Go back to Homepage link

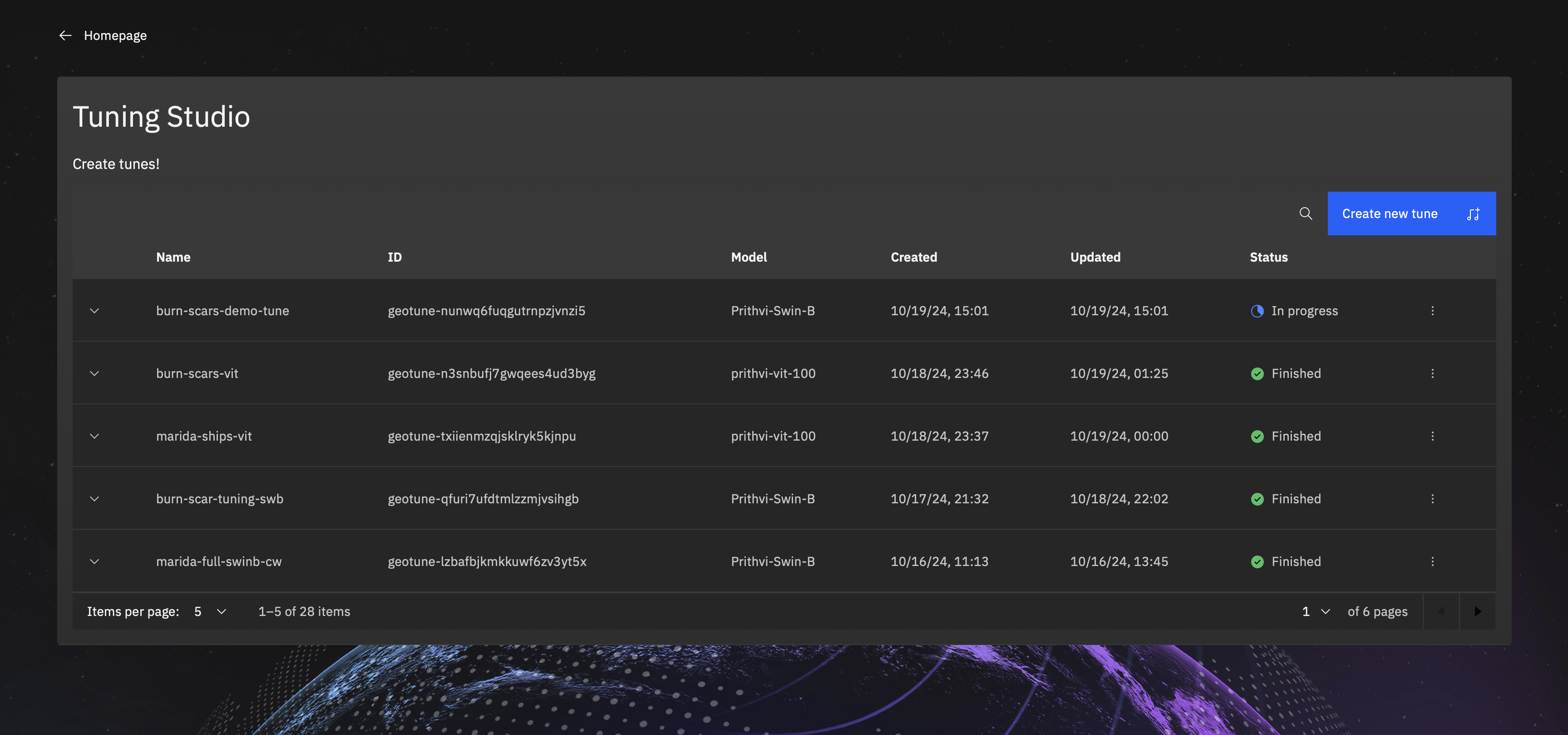(115, 35)
